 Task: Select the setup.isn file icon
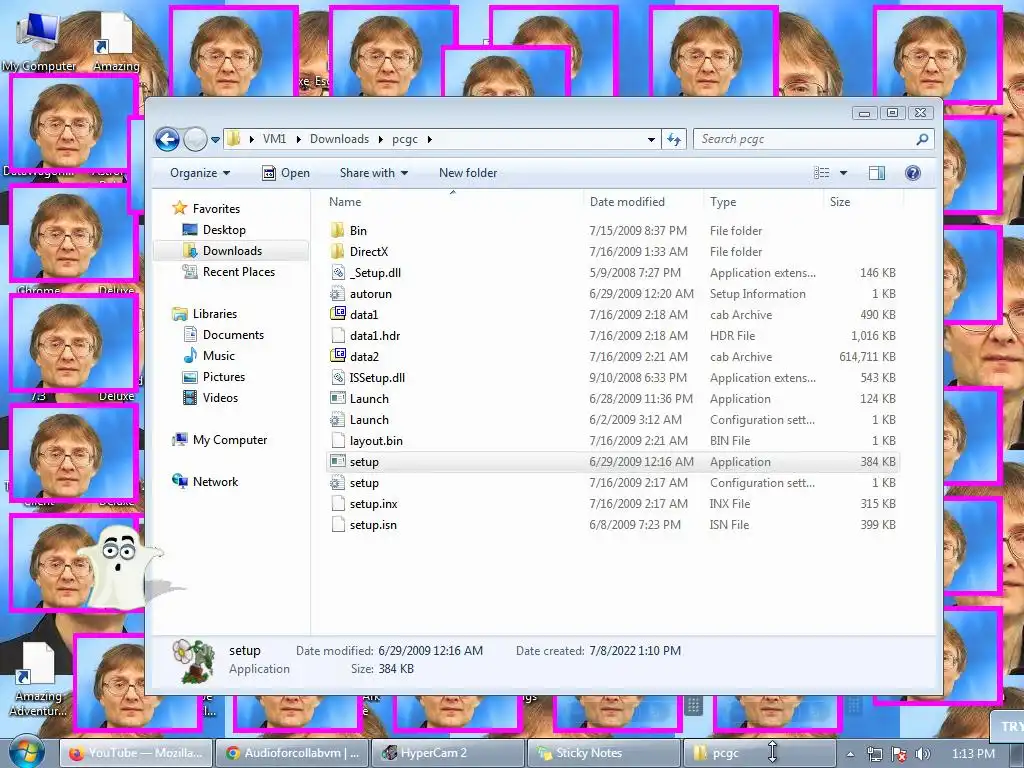click(x=338, y=524)
